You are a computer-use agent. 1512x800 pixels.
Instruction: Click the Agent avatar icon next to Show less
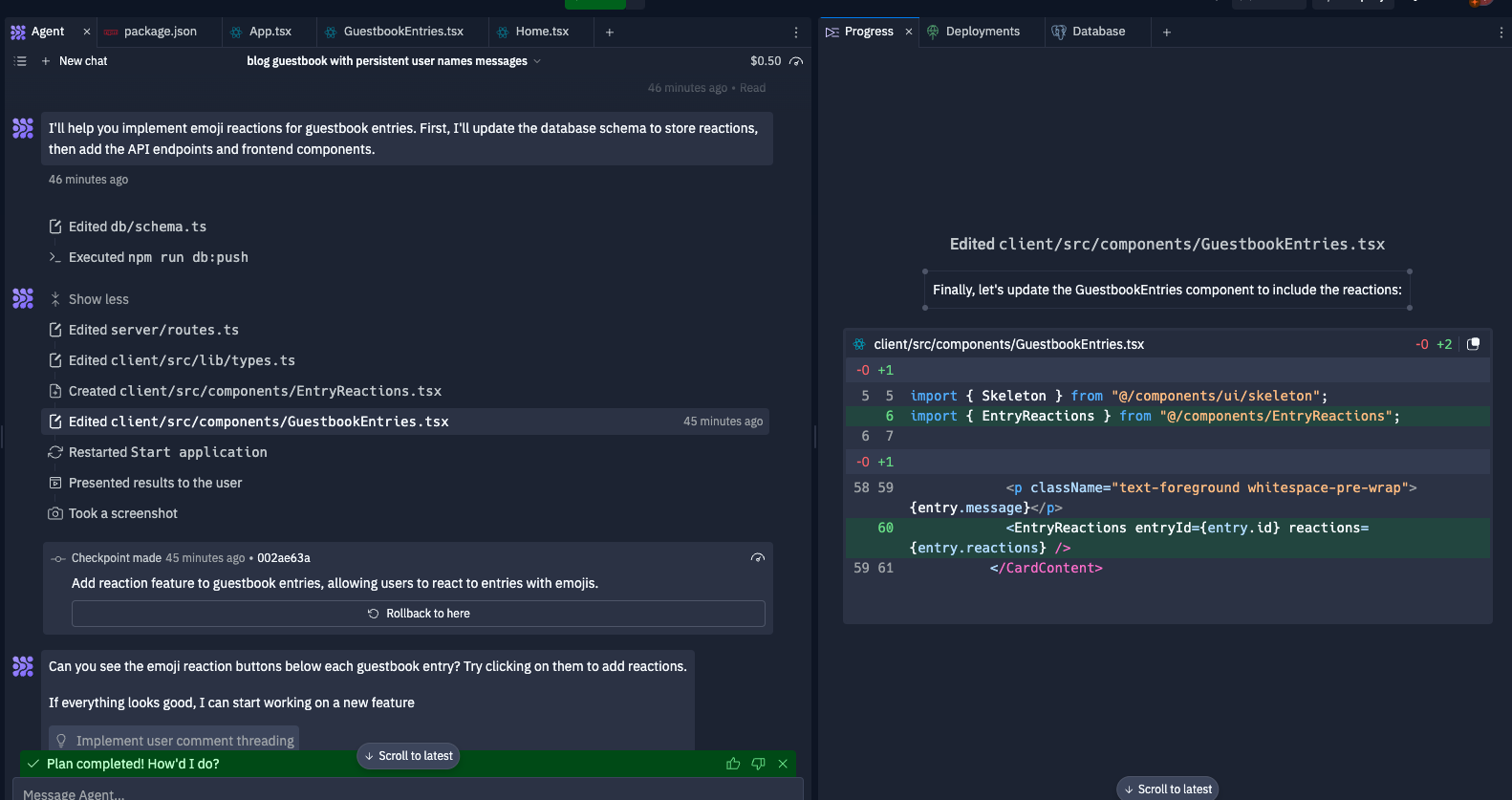click(x=23, y=298)
